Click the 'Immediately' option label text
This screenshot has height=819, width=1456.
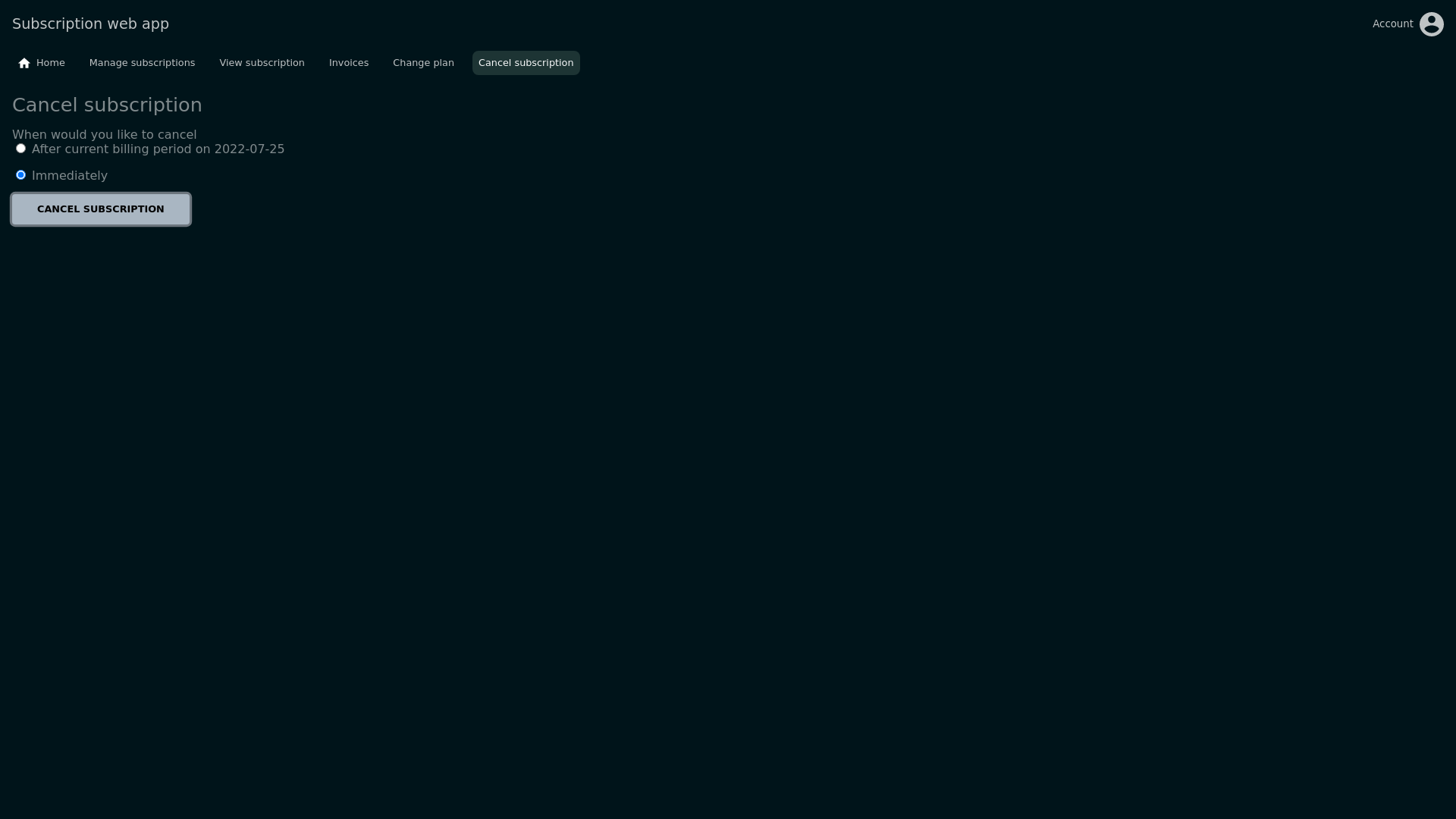pyautogui.click(x=70, y=176)
